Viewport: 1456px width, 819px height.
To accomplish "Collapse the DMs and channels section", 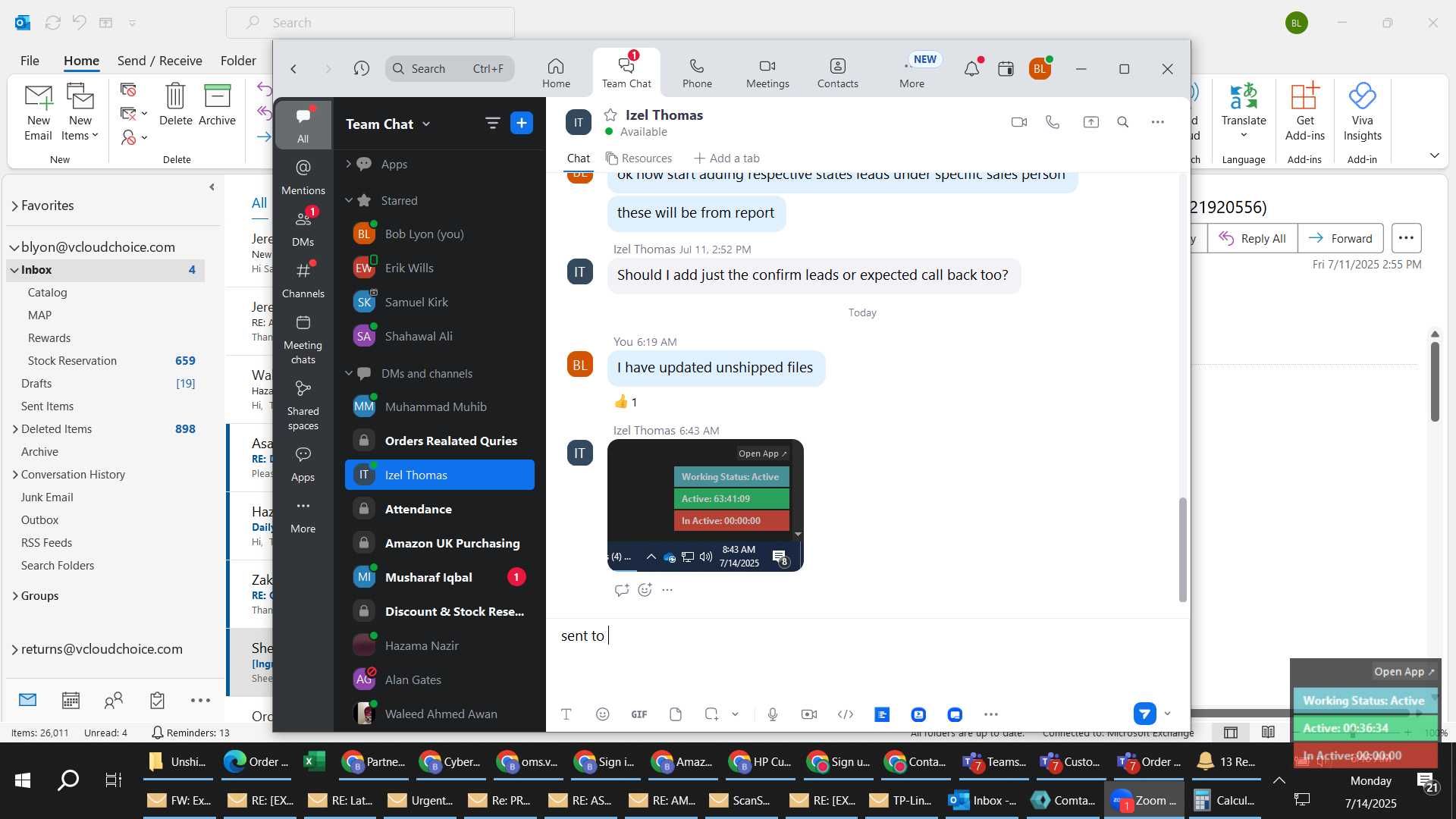I will tap(348, 374).
